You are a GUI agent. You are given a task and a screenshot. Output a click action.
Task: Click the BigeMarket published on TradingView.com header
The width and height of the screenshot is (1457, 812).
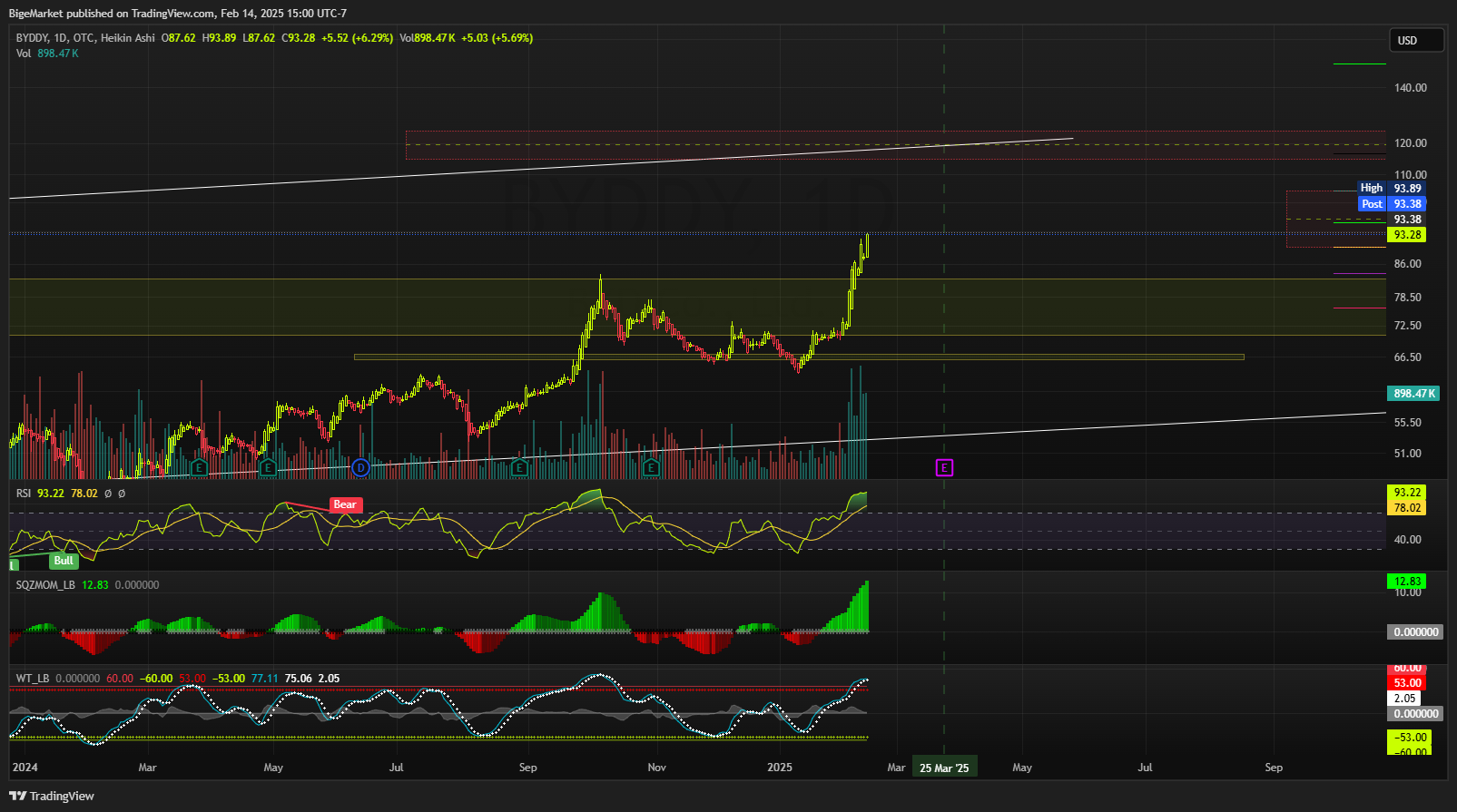point(178,14)
